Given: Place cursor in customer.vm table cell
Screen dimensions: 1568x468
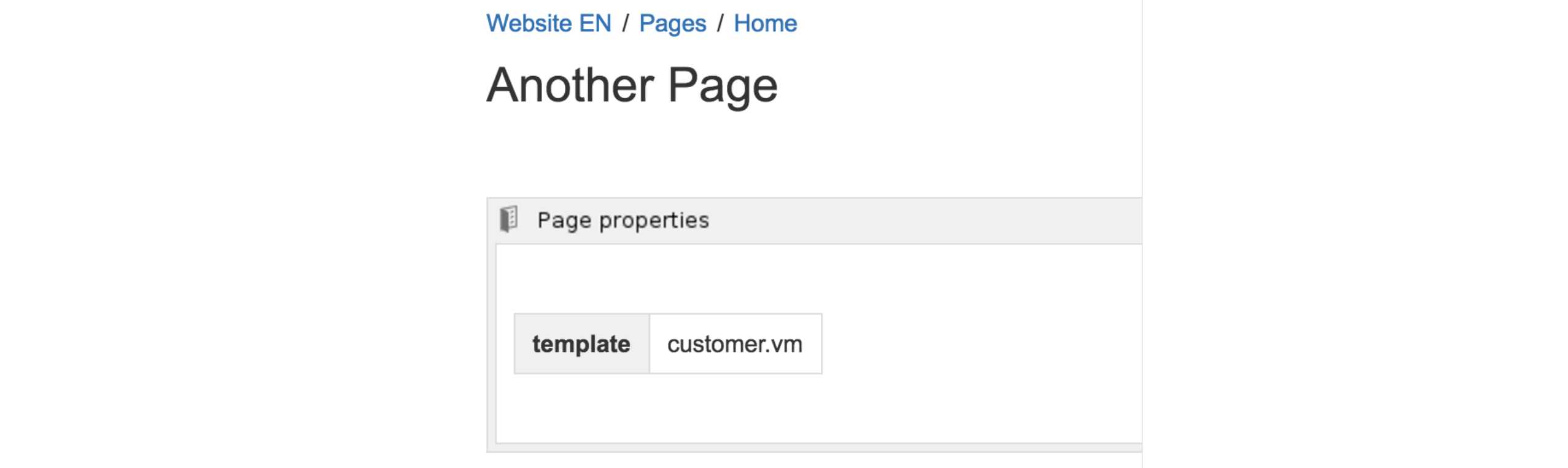Looking at the screenshot, I should click(x=734, y=344).
